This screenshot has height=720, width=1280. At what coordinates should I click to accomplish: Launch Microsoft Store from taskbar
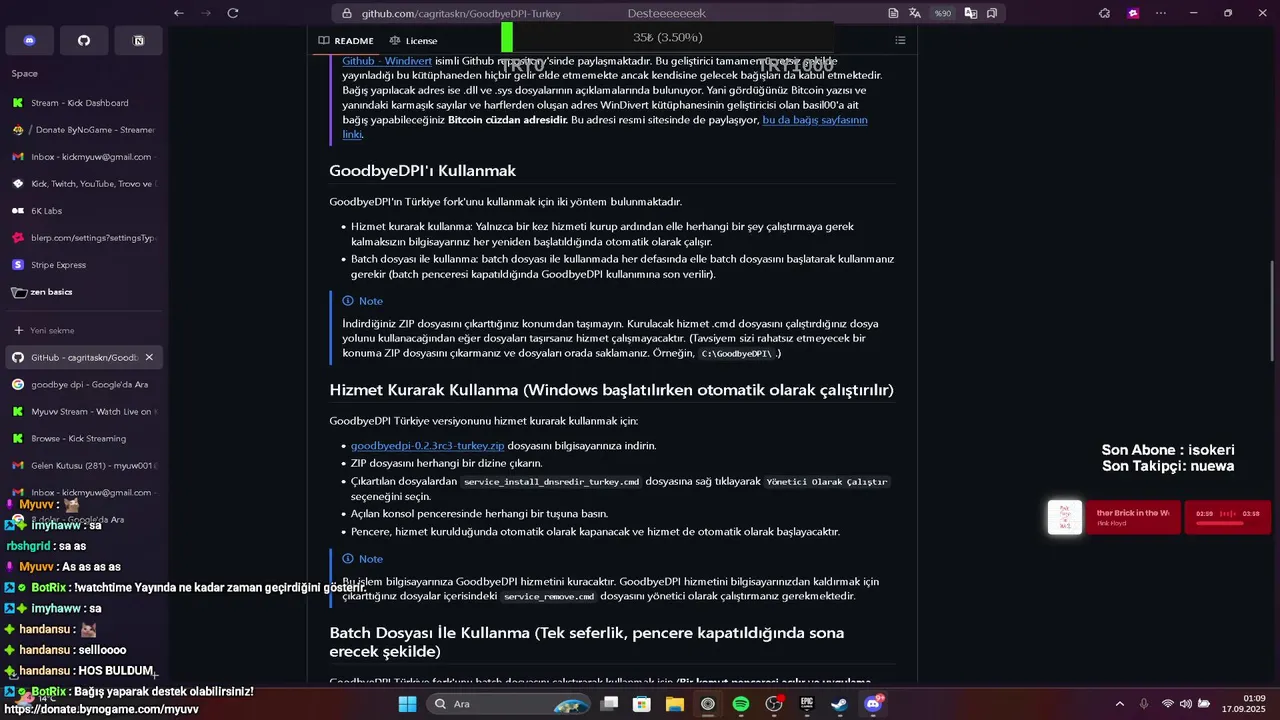[x=642, y=704]
